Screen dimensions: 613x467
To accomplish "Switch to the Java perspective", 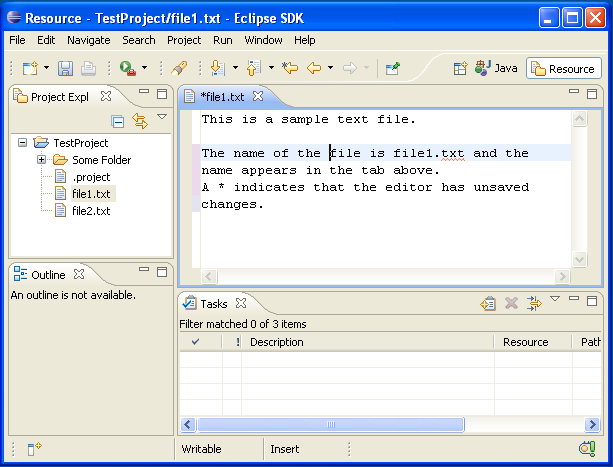I will [496, 68].
